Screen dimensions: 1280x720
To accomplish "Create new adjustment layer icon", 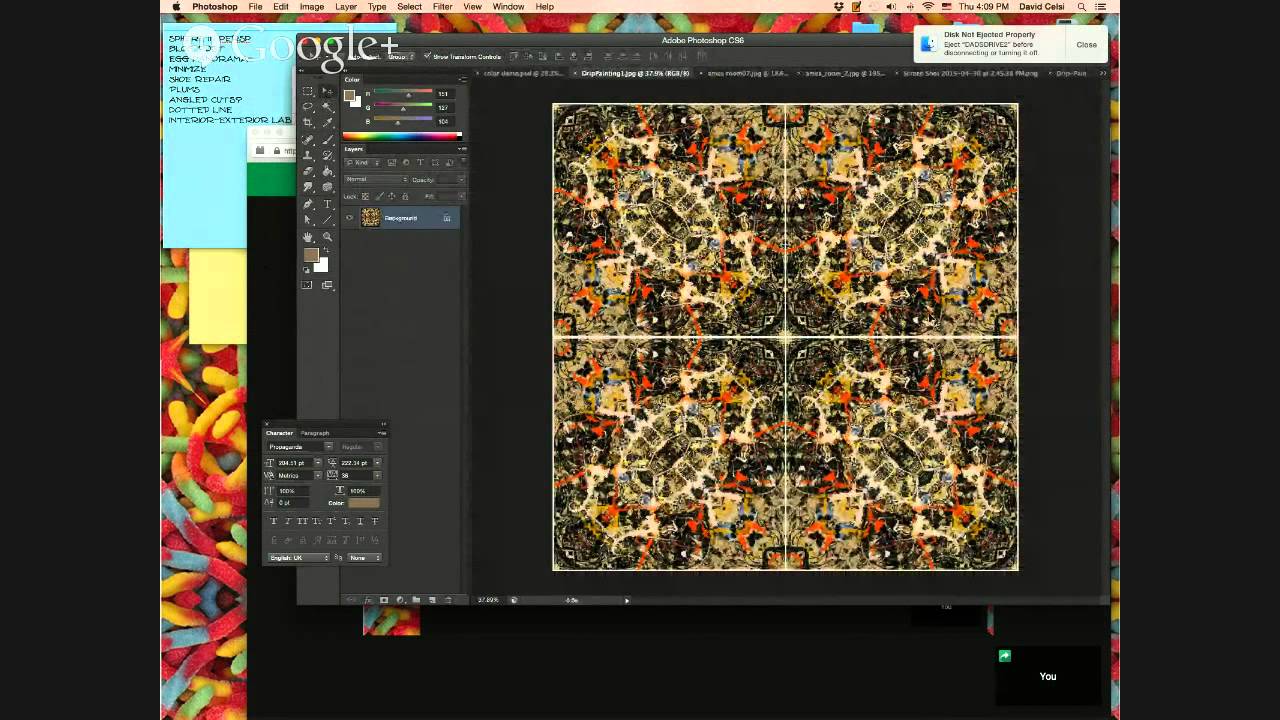I will coord(400,600).
